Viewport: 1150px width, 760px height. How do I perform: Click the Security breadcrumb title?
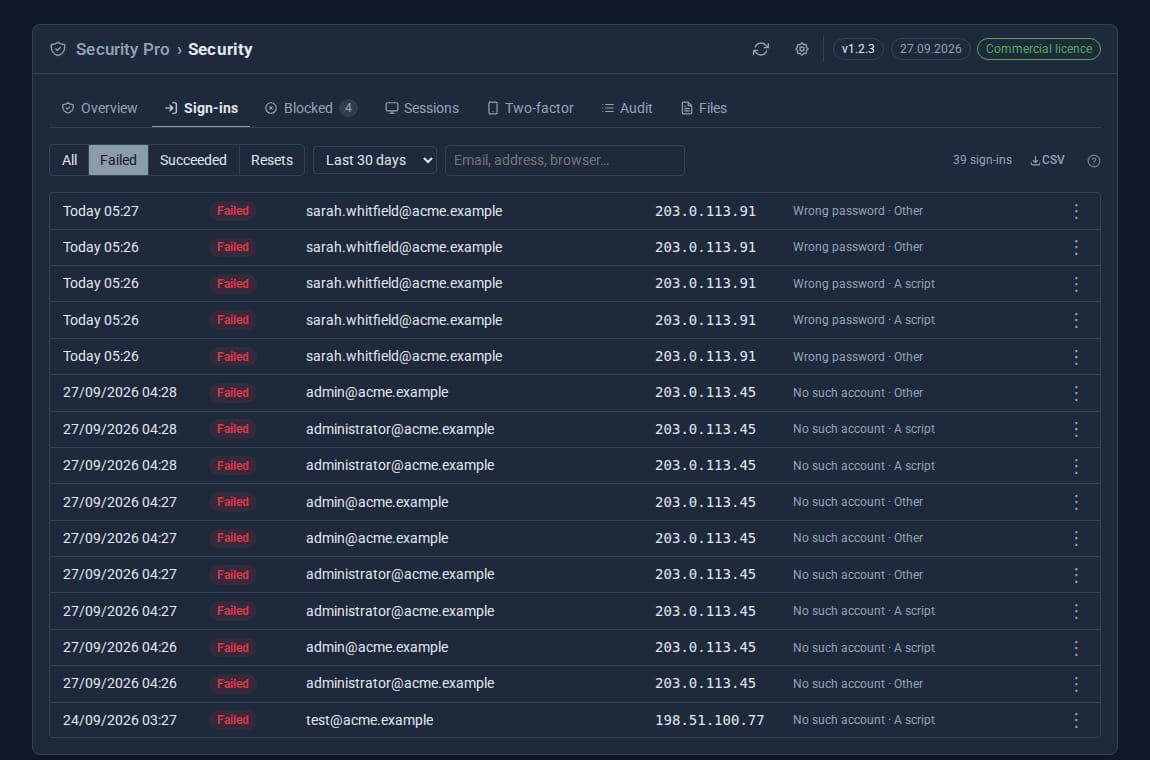(220, 49)
